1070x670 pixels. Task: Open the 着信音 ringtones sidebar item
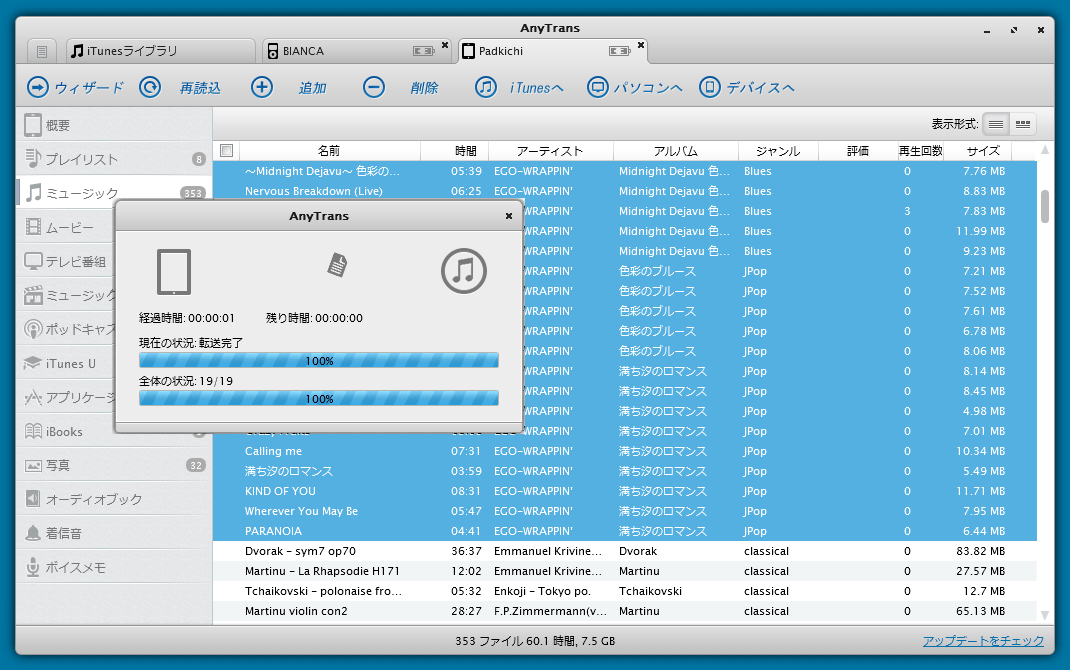point(114,533)
